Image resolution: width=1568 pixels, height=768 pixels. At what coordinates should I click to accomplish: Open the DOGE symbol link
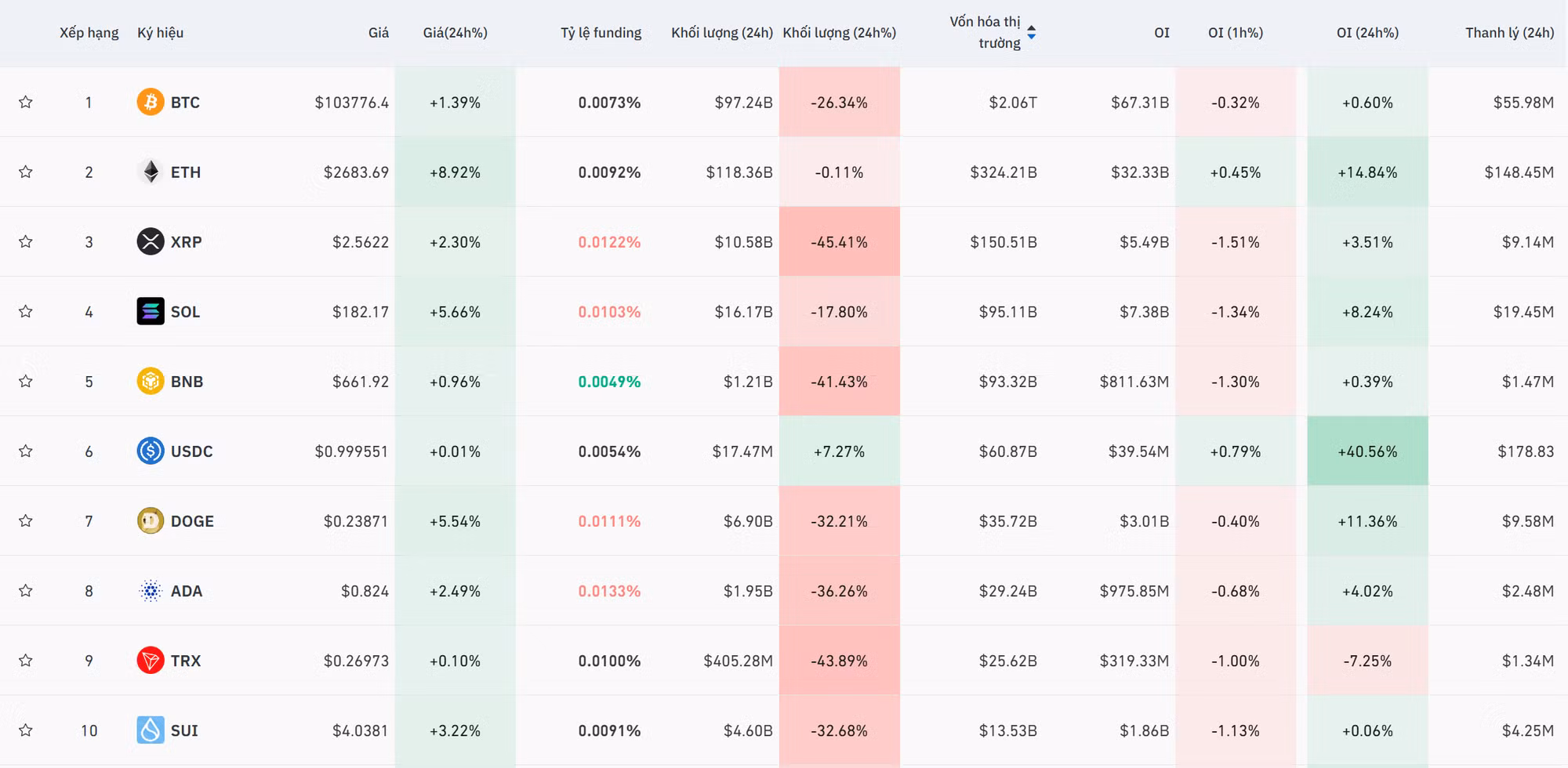point(192,521)
